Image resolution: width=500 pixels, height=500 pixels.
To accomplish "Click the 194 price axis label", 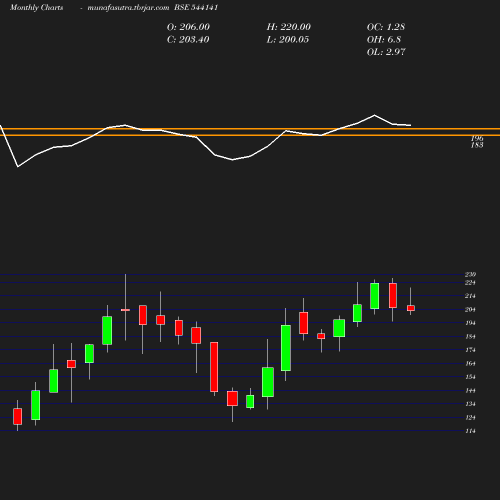I will tap(470, 323).
